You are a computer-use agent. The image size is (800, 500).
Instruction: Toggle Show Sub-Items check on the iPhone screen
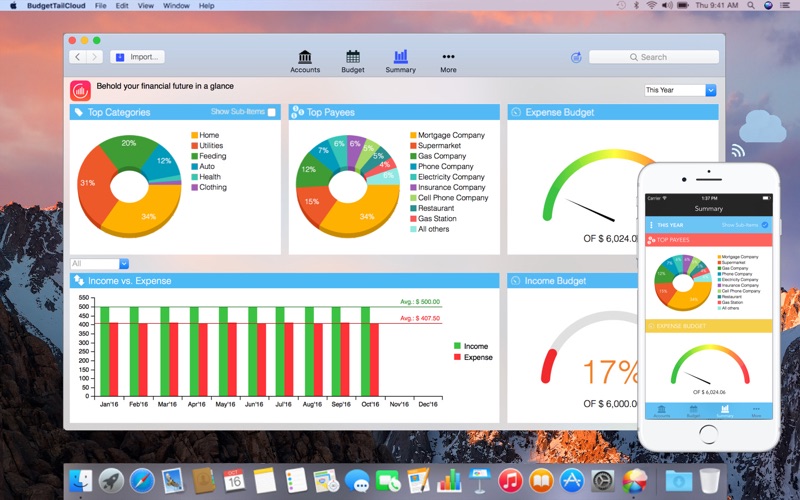click(765, 225)
